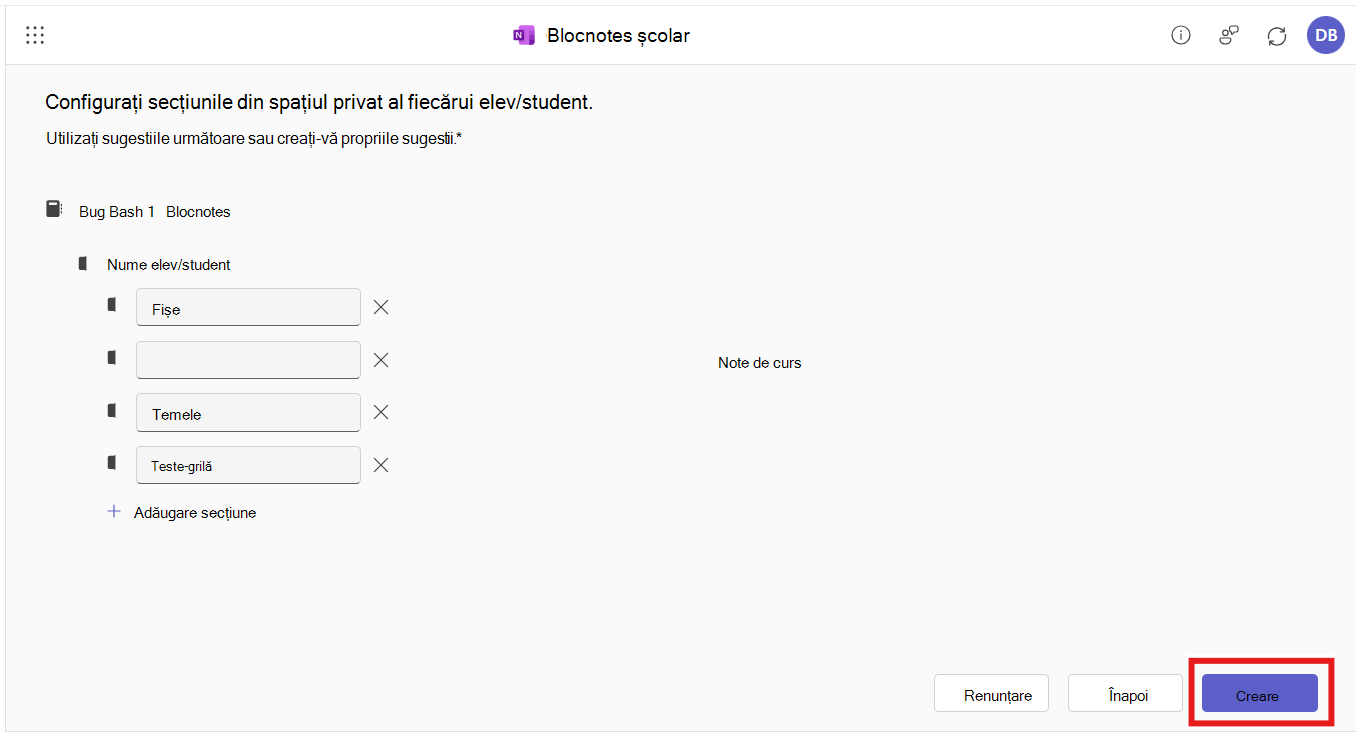Remove the Fișe section with X

(381, 307)
